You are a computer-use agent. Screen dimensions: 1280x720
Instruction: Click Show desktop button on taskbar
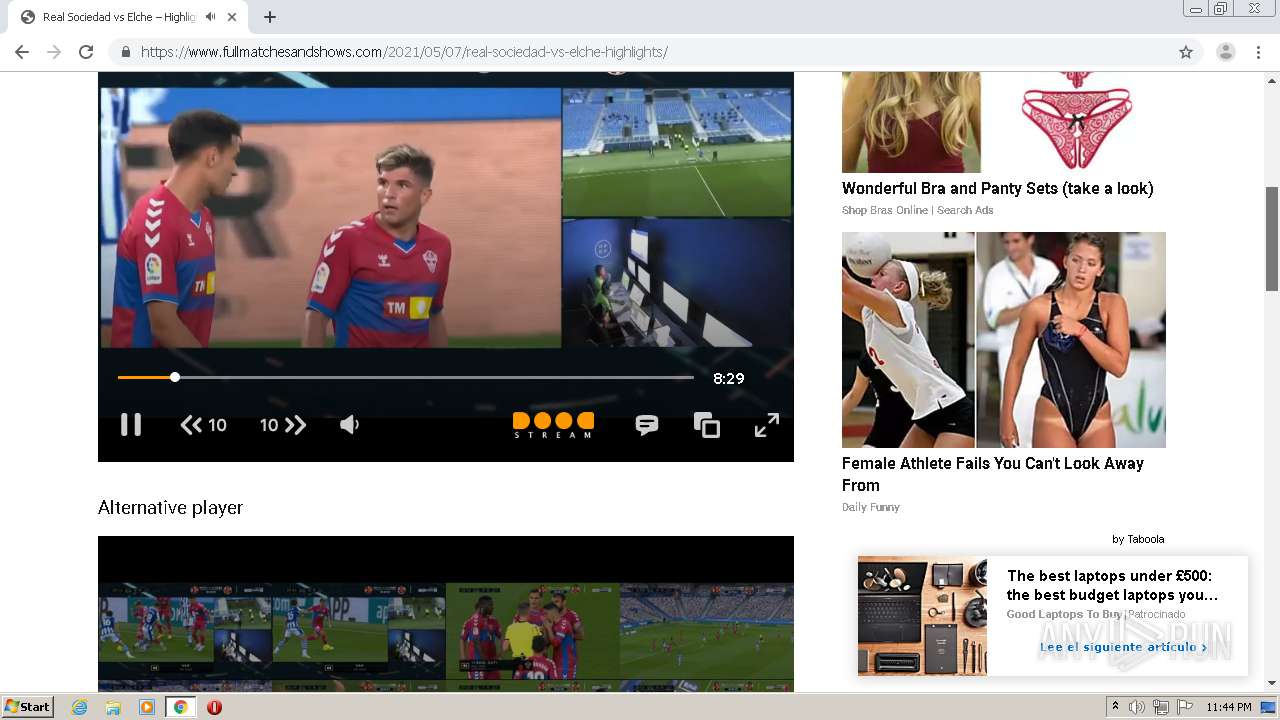(1269, 707)
